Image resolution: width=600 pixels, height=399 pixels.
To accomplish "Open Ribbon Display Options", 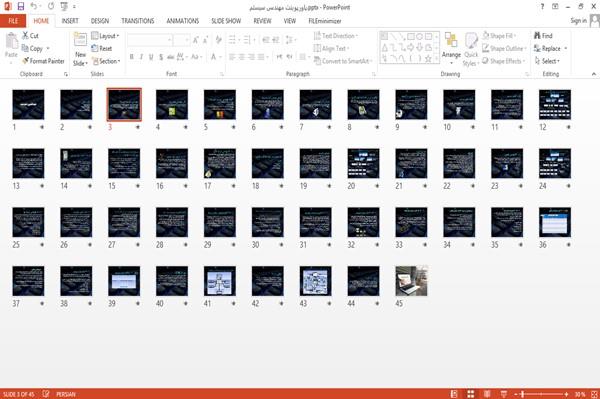I will pos(555,7).
